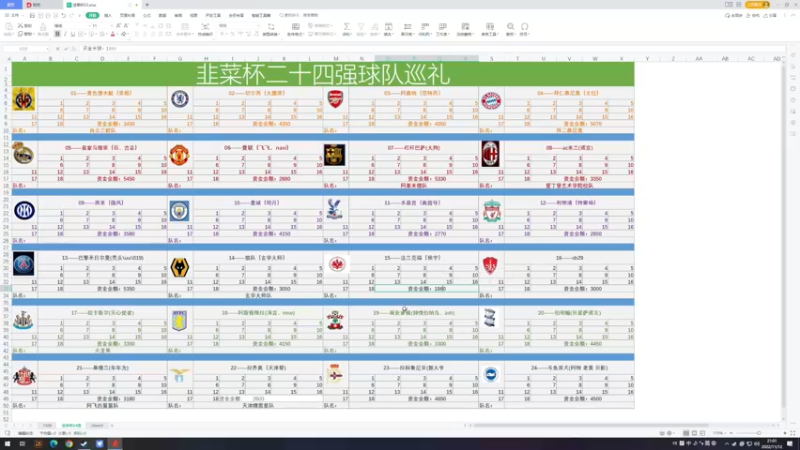The height and width of the screenshot is (450, 800).
Task: Click the Type conversion icon
Action: (x=271, y=27)
